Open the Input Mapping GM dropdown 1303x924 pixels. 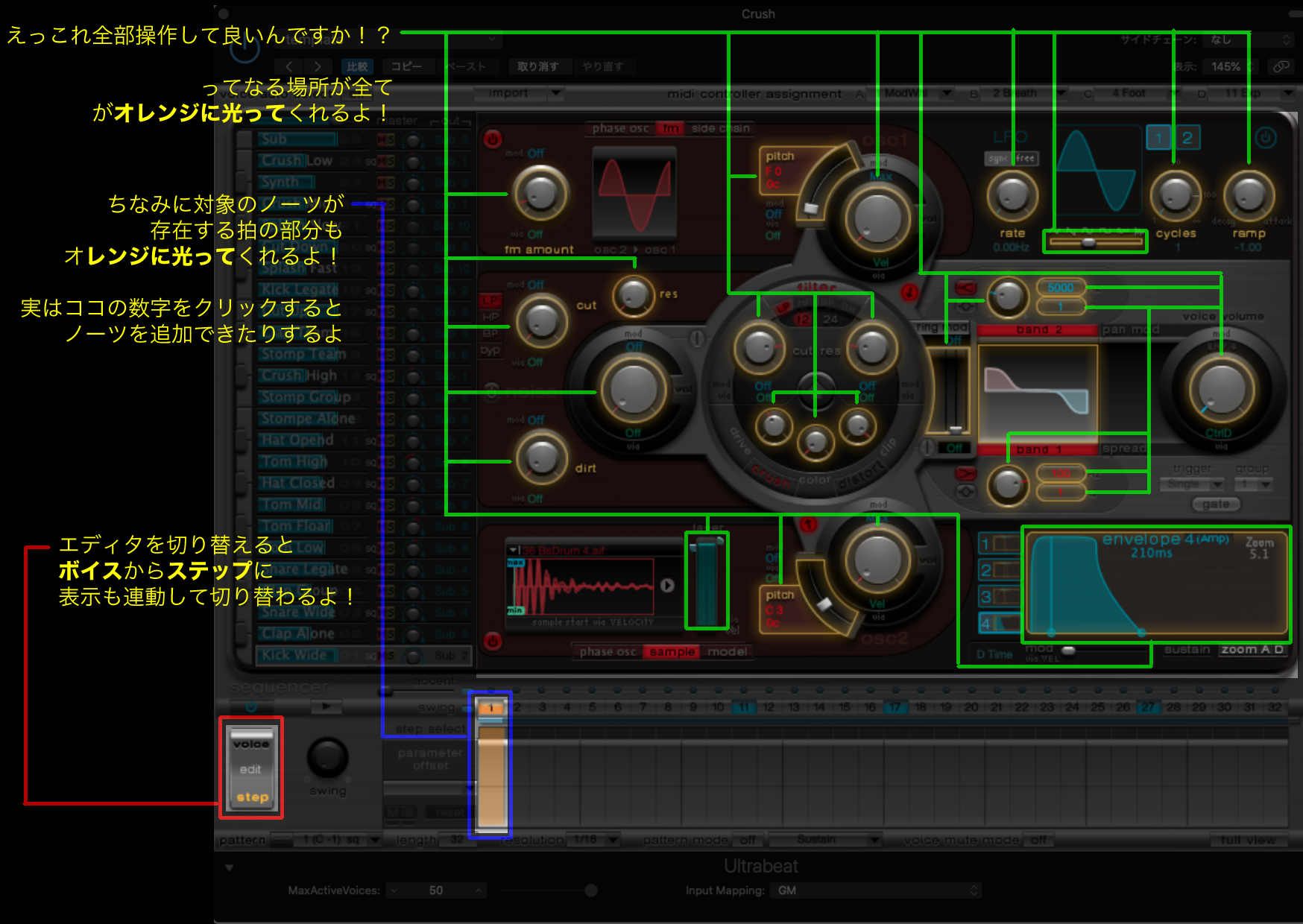[877, 890]
